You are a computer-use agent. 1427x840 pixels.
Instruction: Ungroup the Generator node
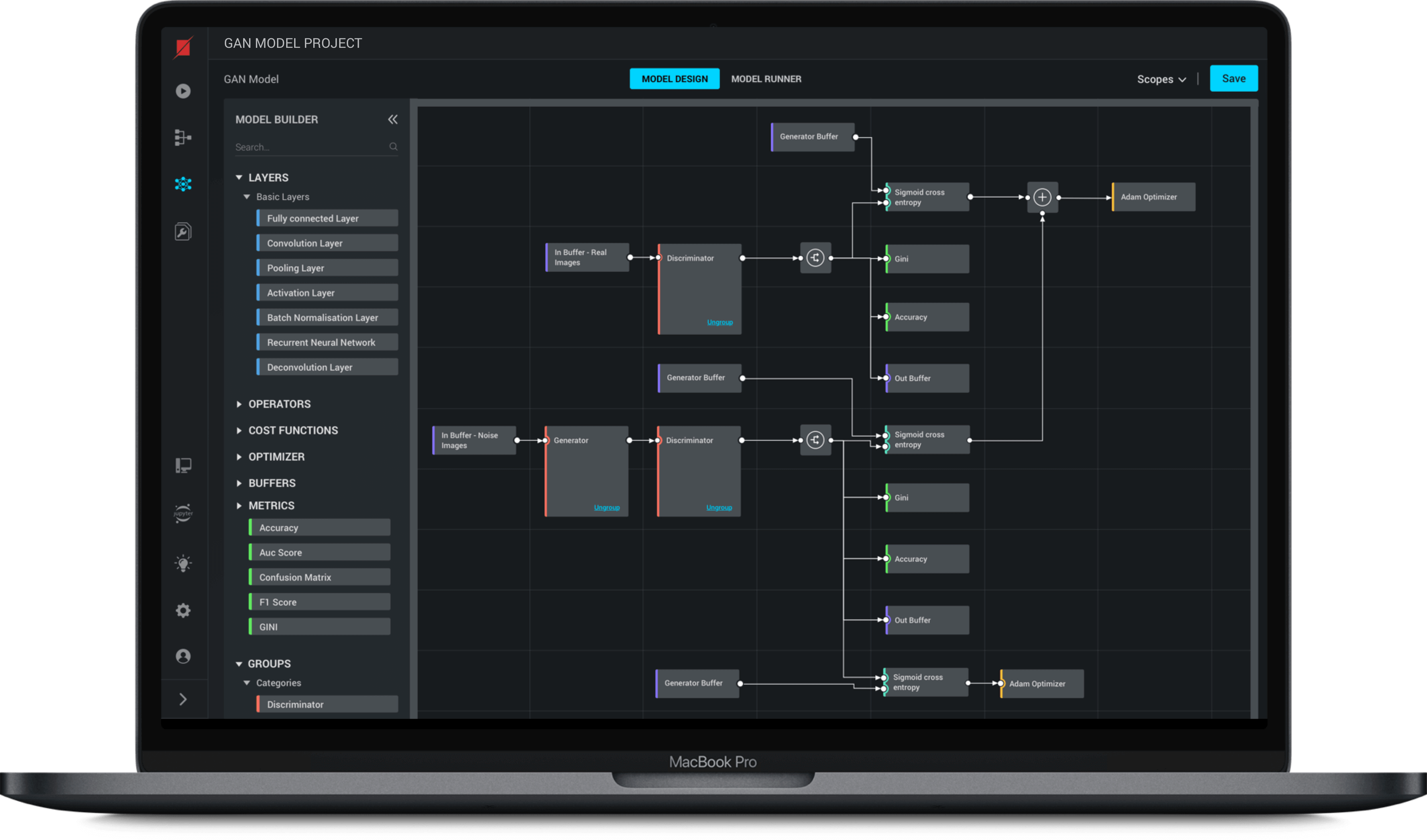coord(607,508)
